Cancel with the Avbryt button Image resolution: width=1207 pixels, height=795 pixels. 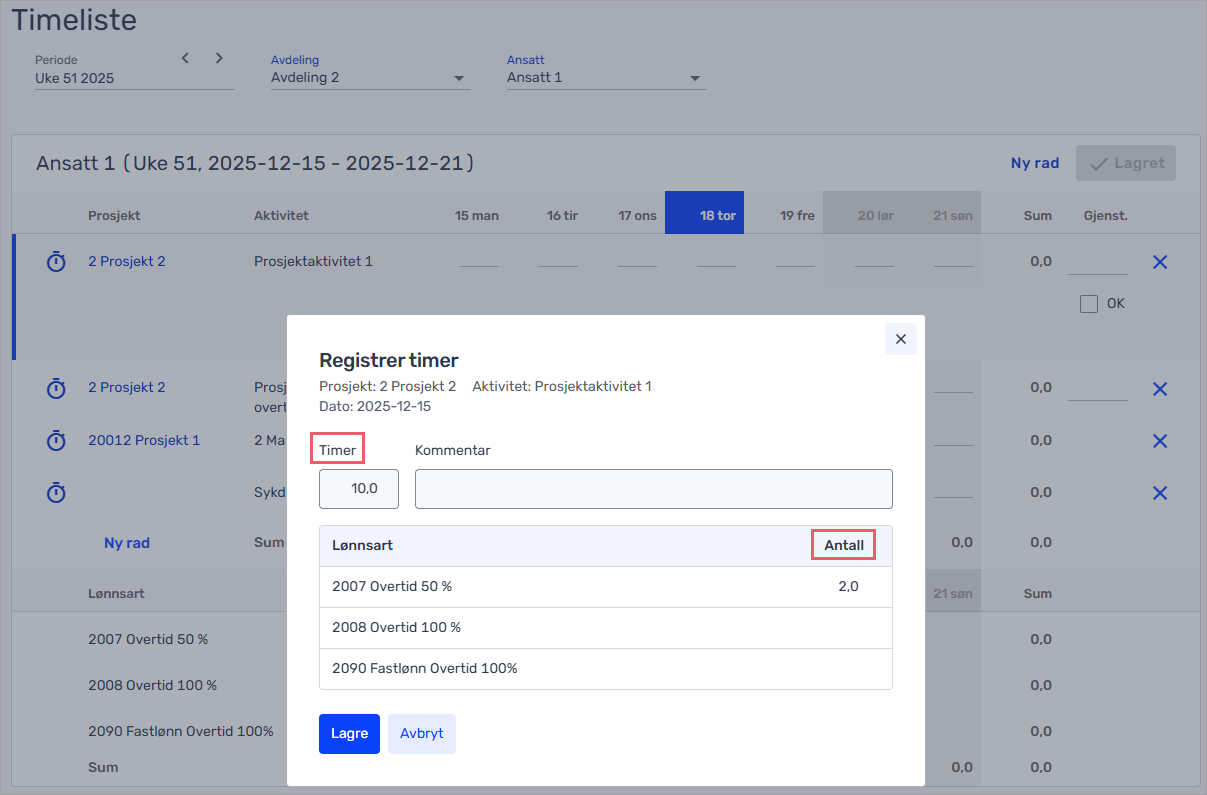coord(421,733)
